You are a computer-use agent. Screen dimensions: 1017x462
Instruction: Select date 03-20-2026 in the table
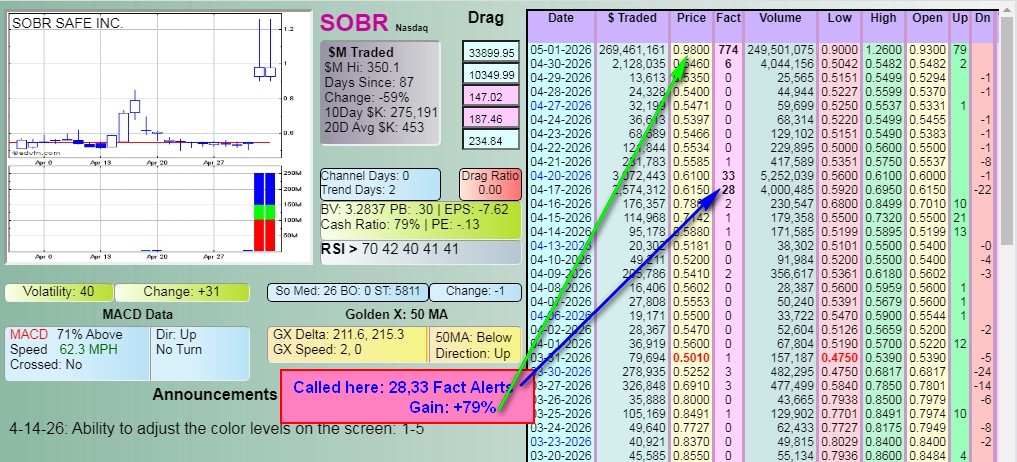(560, 456)
